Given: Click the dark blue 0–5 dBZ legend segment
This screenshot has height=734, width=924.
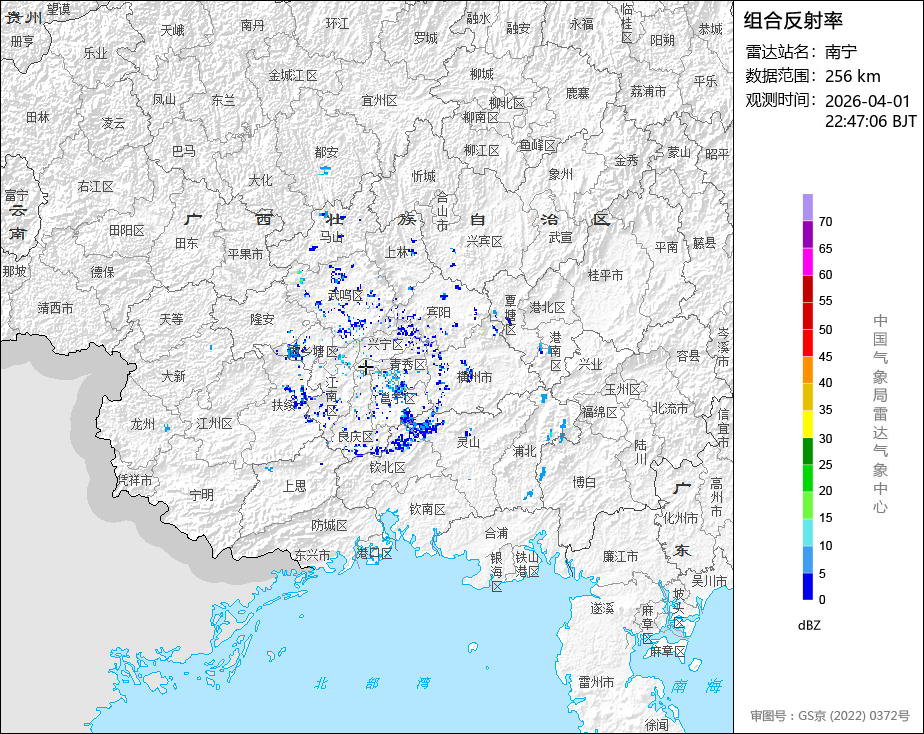Looking at the screenshot, I should click(807, 586).
